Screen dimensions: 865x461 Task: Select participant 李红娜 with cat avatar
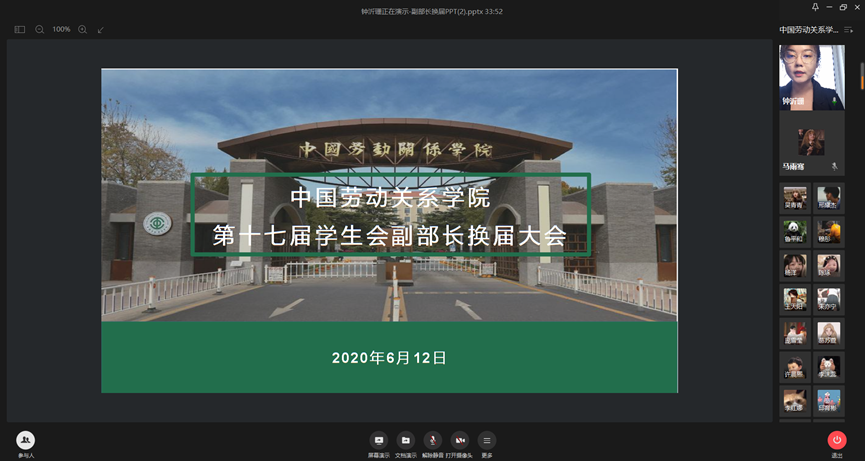point(795,400)
